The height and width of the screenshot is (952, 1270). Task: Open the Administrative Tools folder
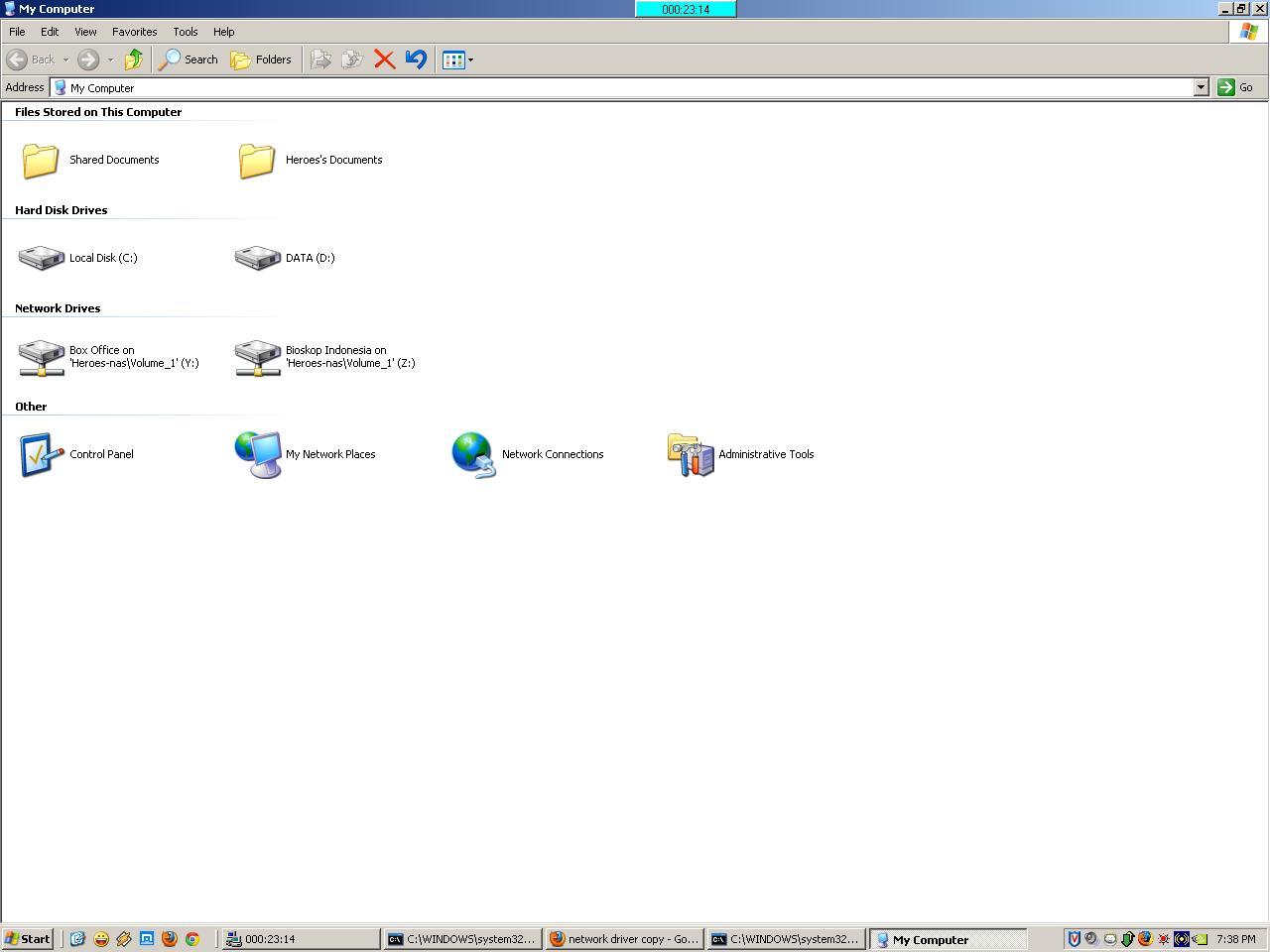(691, 454)
